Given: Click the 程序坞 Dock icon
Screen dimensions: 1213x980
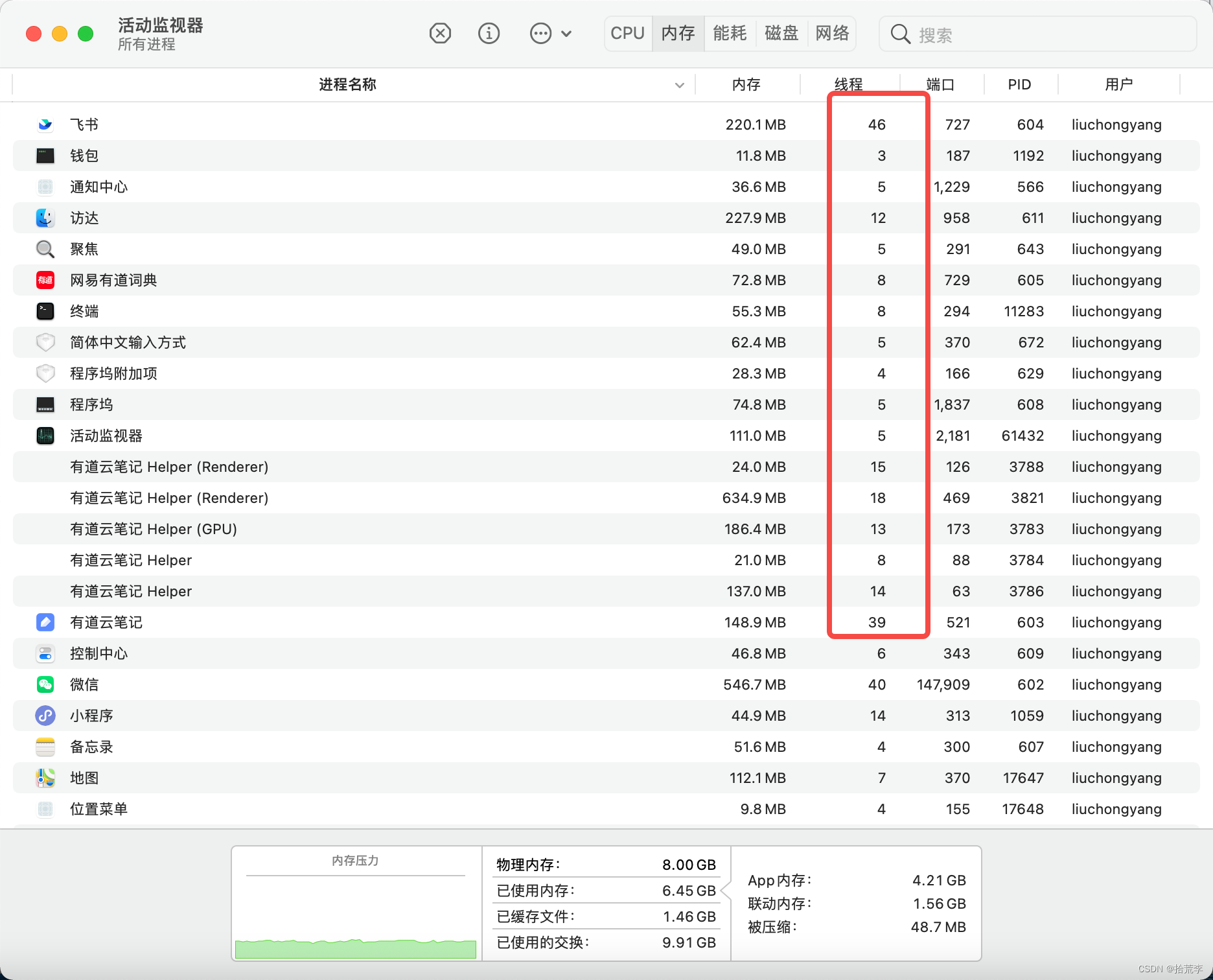Looking at the screenshot, I should point(45,404).
